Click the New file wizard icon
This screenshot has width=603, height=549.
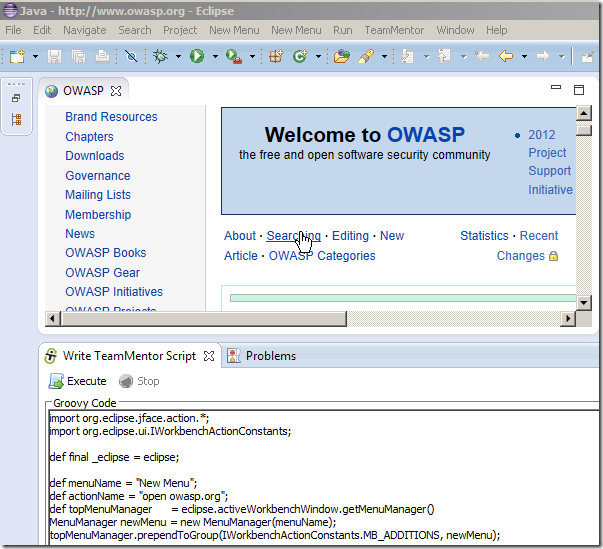[x=17, y=57]
